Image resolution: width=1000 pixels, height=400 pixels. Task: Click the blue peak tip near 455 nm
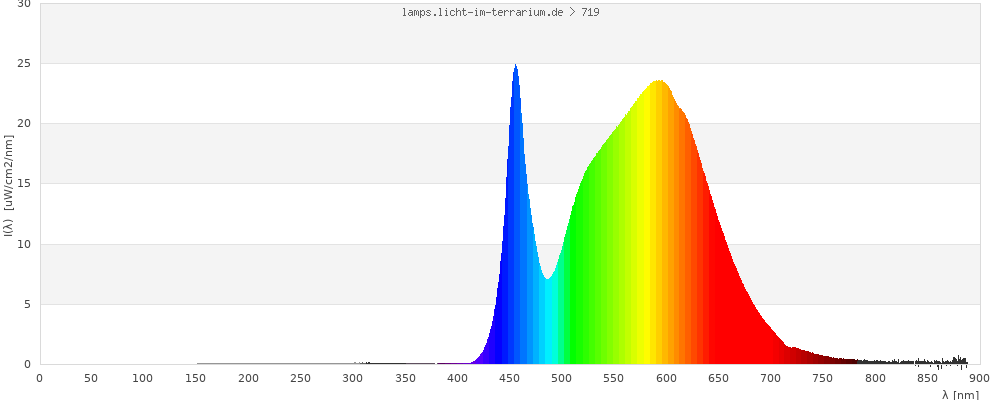(x=515, y=70)
